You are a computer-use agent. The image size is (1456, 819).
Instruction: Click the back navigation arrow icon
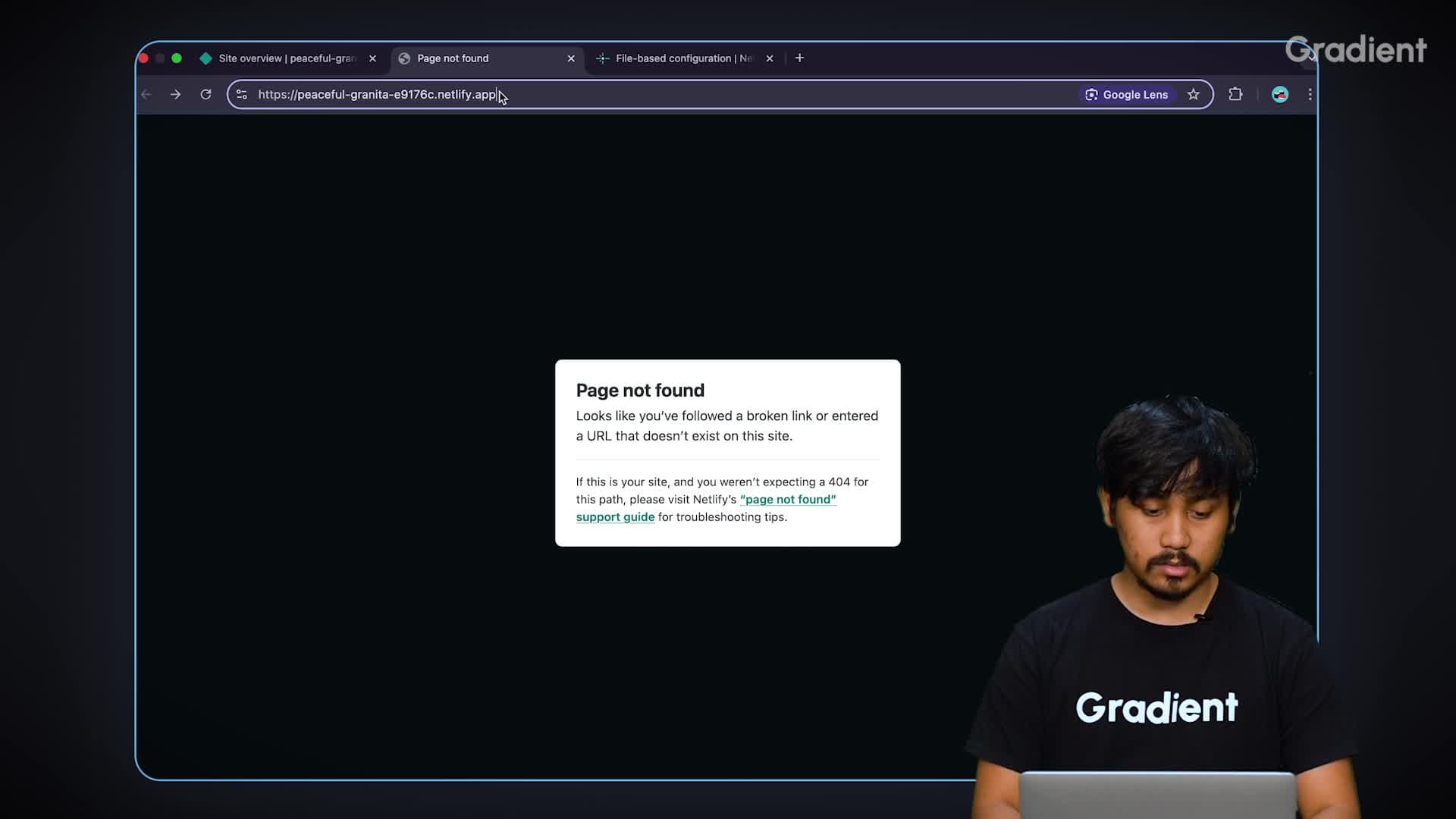(147, 94)
